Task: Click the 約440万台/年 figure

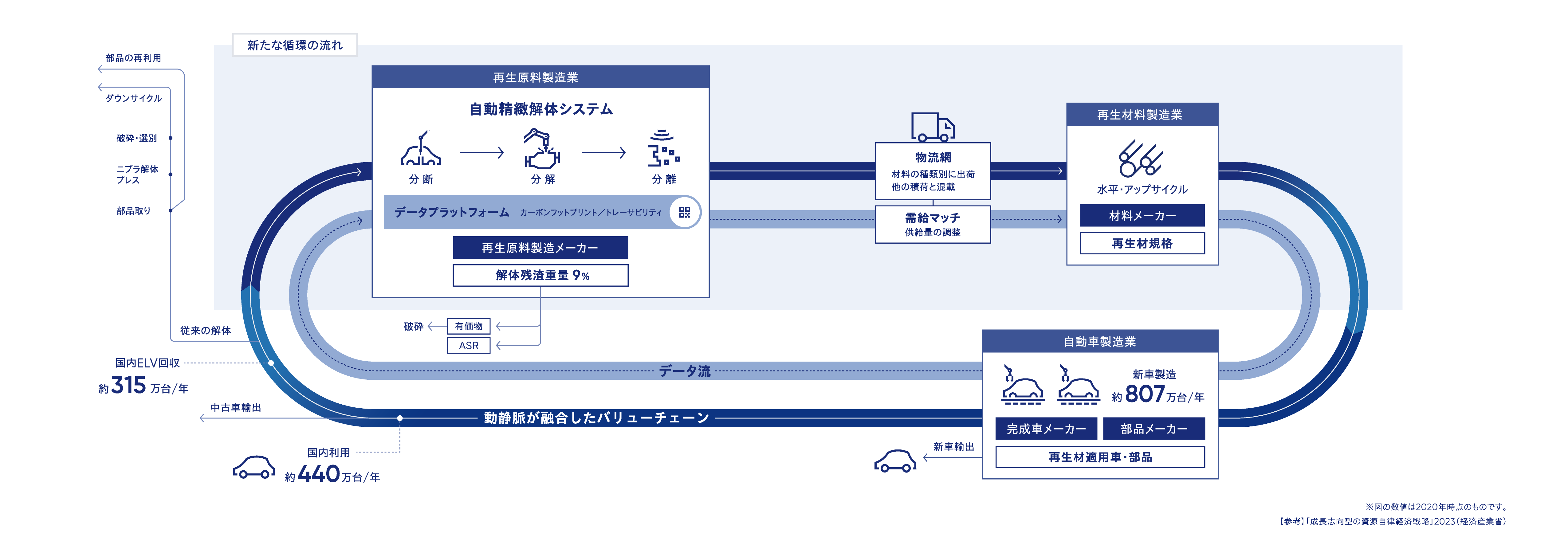Action: coord(332,475)
